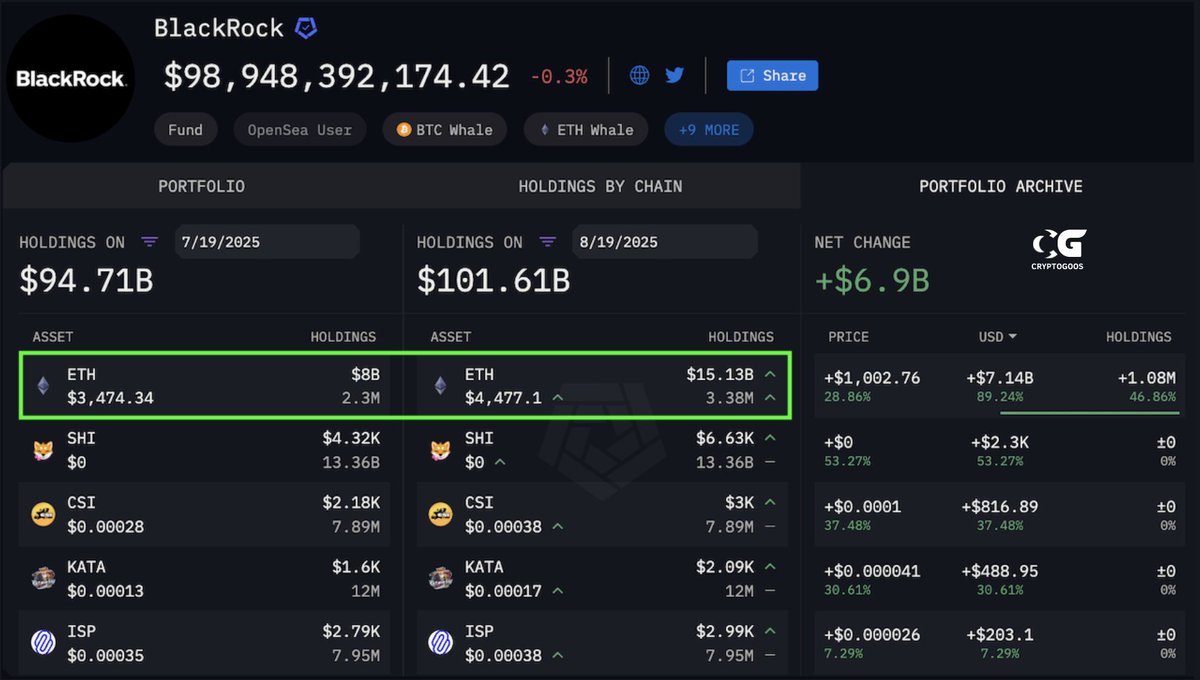
Task: Open filter icon beside 7/19/2025 date
Action: point(149,242)
